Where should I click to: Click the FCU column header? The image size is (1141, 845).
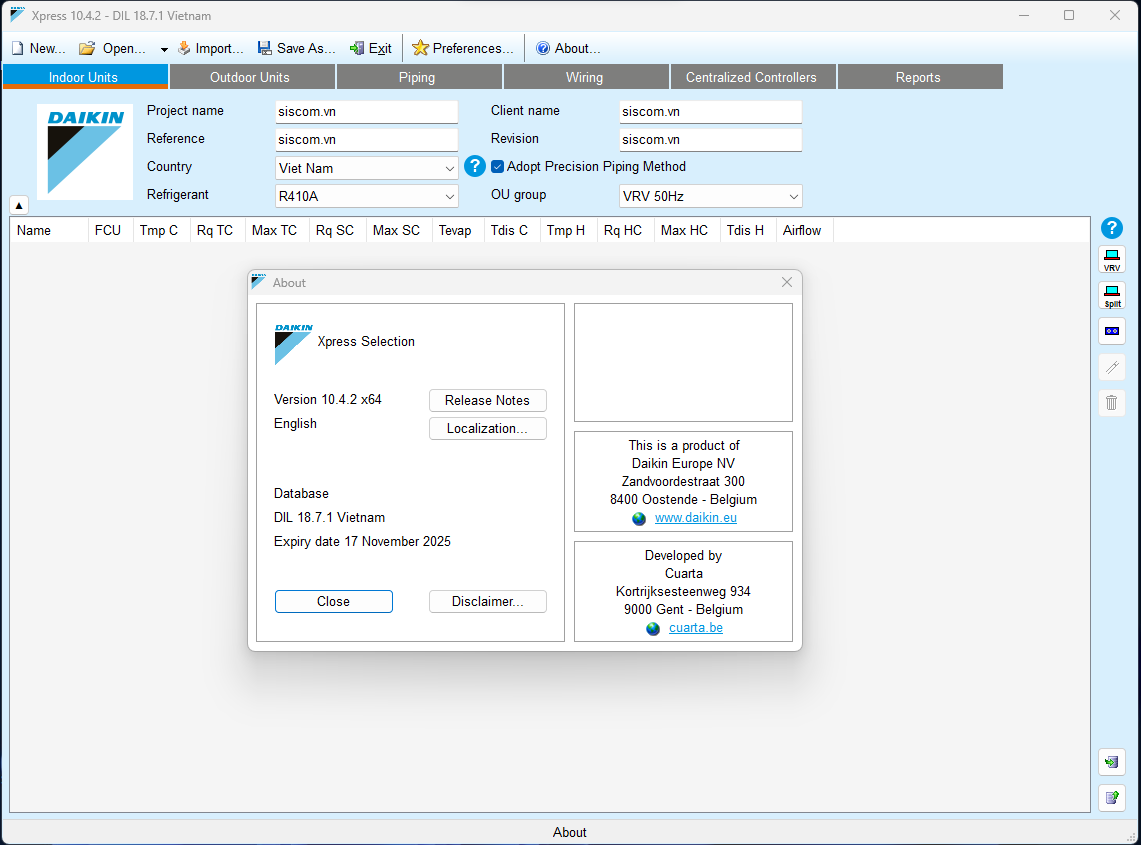coord(110,230)
